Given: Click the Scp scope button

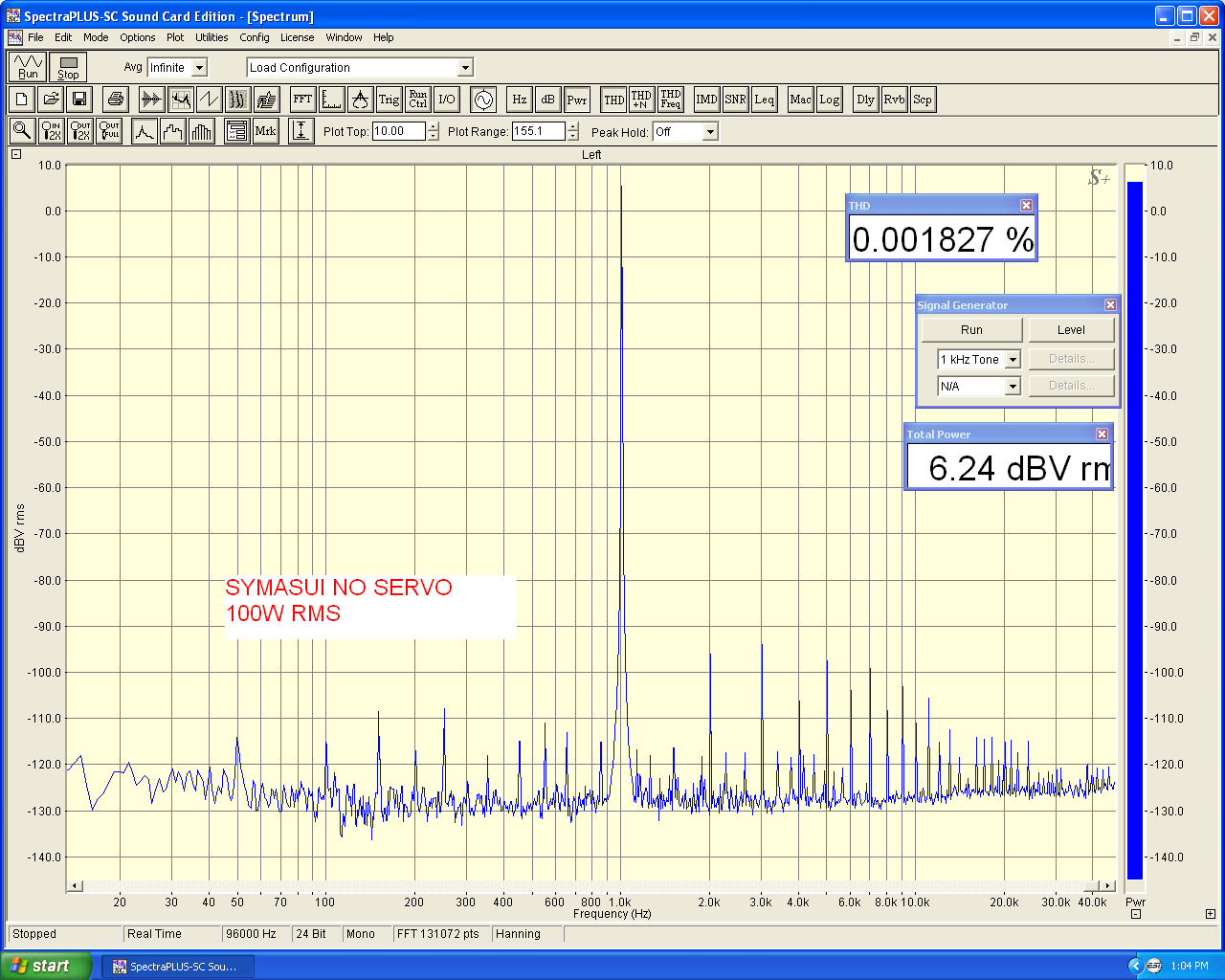Looking at the screenshot, I should [x=922, y=99].
